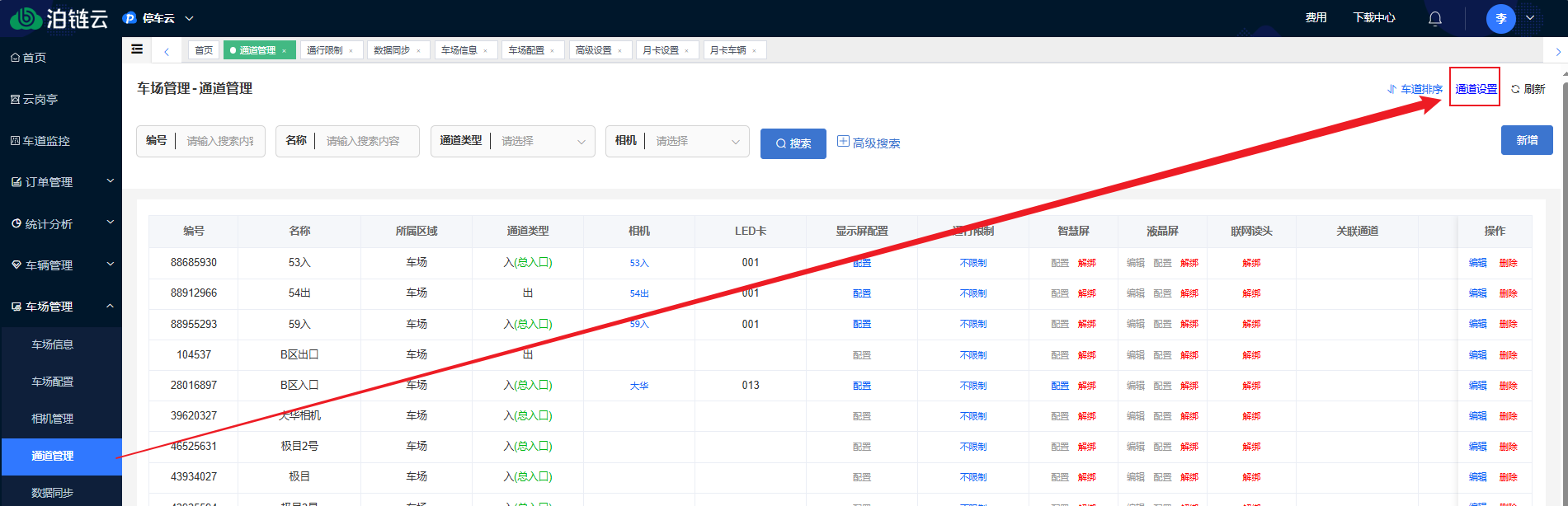Viewport: 1568px width, 506px height.
Task: Close the 通行限制 tab
Action: [x=351, y=51]
